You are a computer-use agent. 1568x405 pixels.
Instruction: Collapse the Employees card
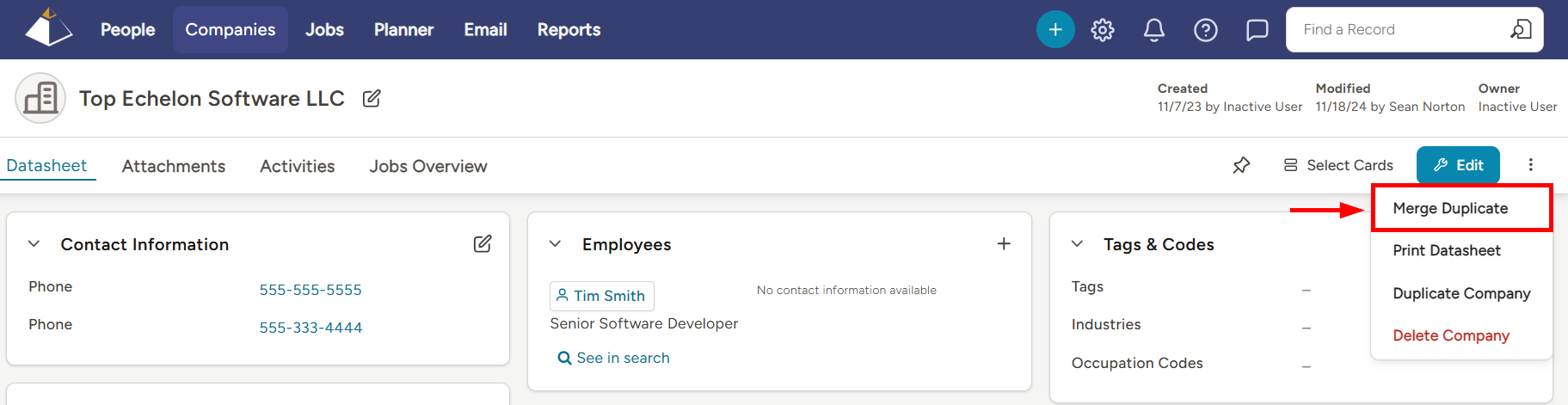pos(556,244)
